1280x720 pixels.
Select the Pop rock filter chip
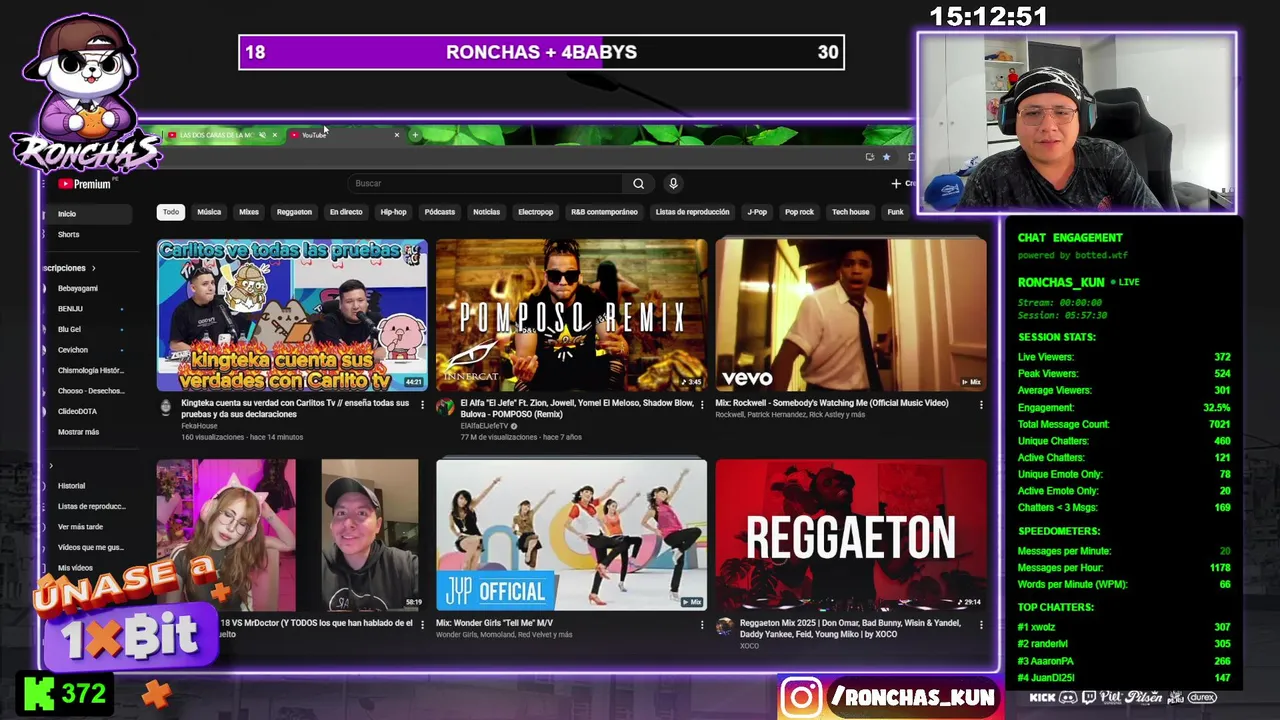(x=799, y=212)
